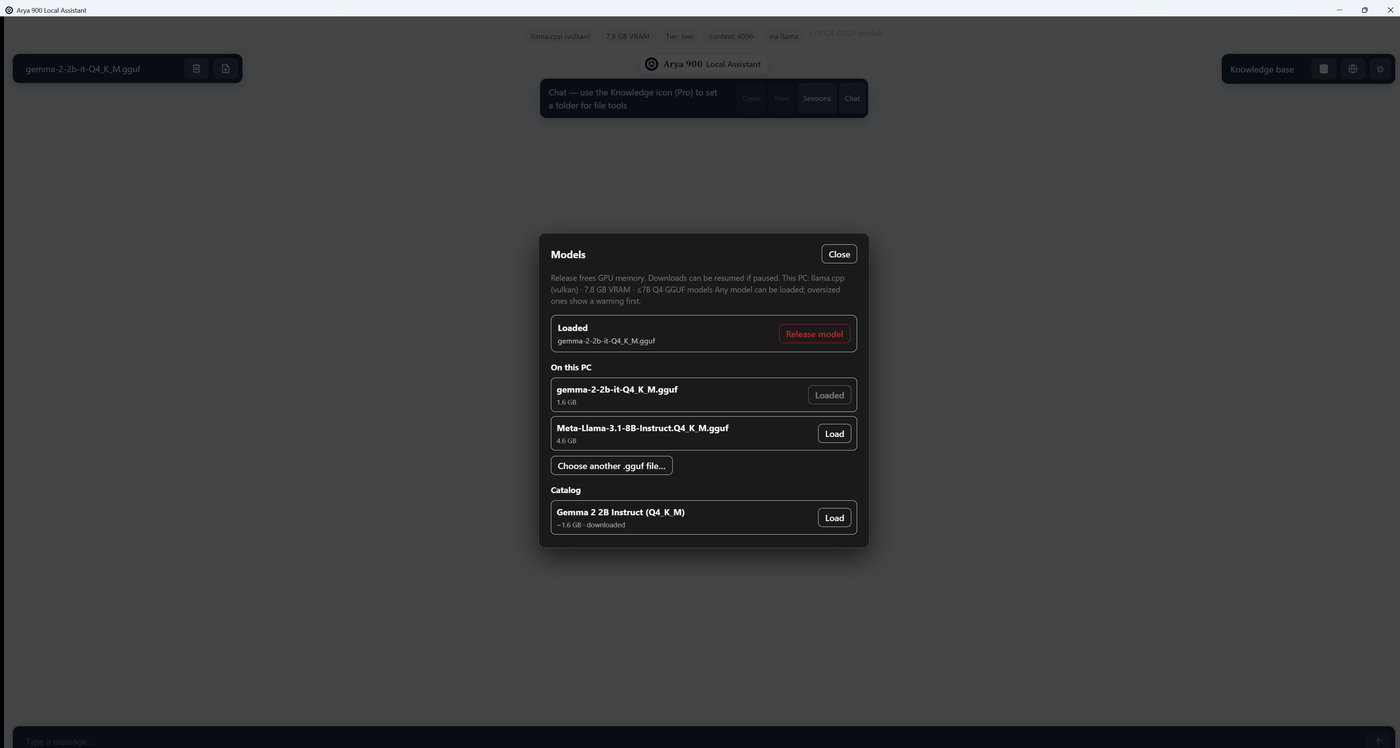Focus the Type a message input field
Viewport: 1400px width, 748px height.
click(x=690, y=741)
